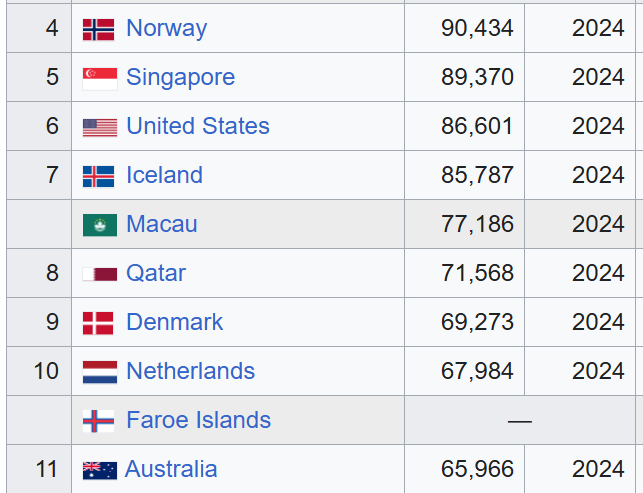Open the Singapore country link

pos(180,77)
